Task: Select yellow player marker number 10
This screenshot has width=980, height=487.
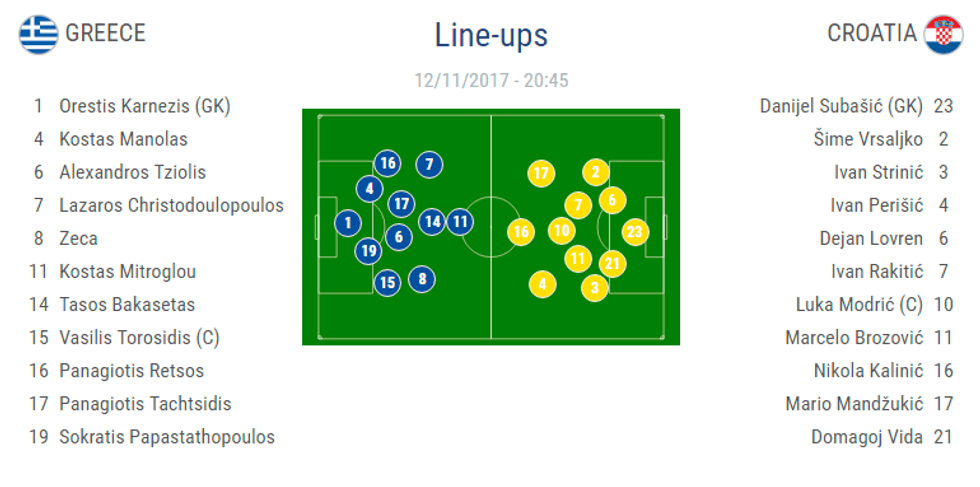Action: [562, 231]
